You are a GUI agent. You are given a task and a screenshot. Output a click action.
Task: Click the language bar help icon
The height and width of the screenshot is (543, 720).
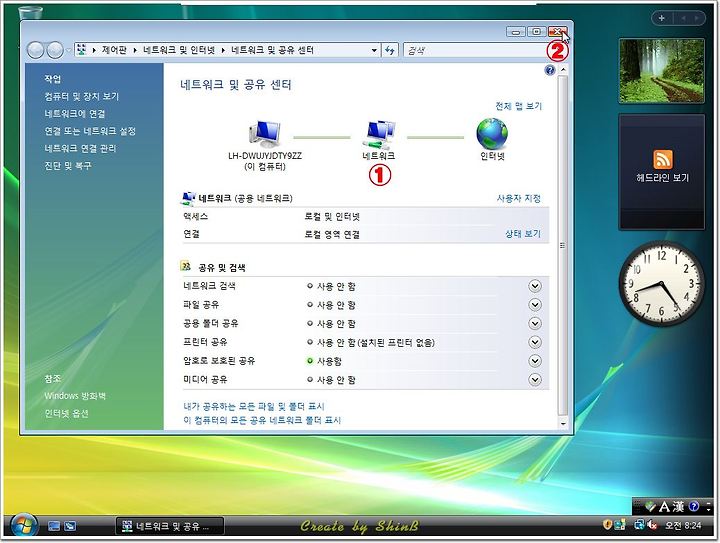[x=694, y=507]
